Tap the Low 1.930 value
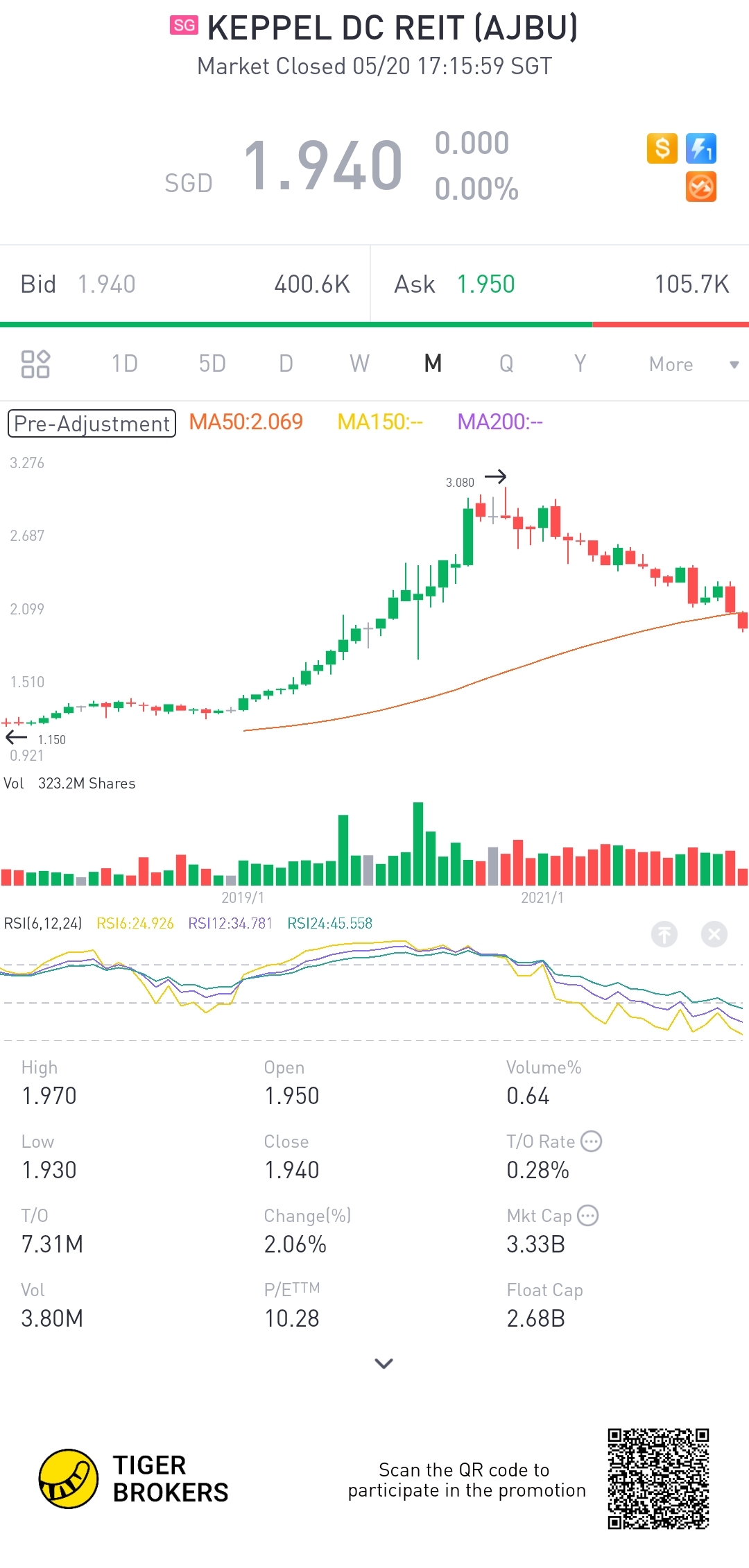 [x=49, y=1170]
